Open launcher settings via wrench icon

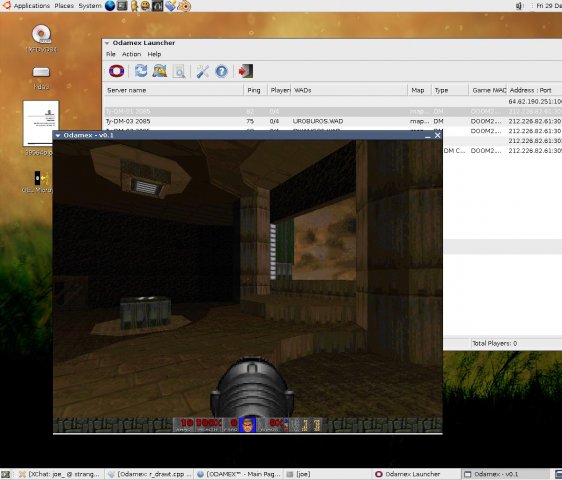203,71
